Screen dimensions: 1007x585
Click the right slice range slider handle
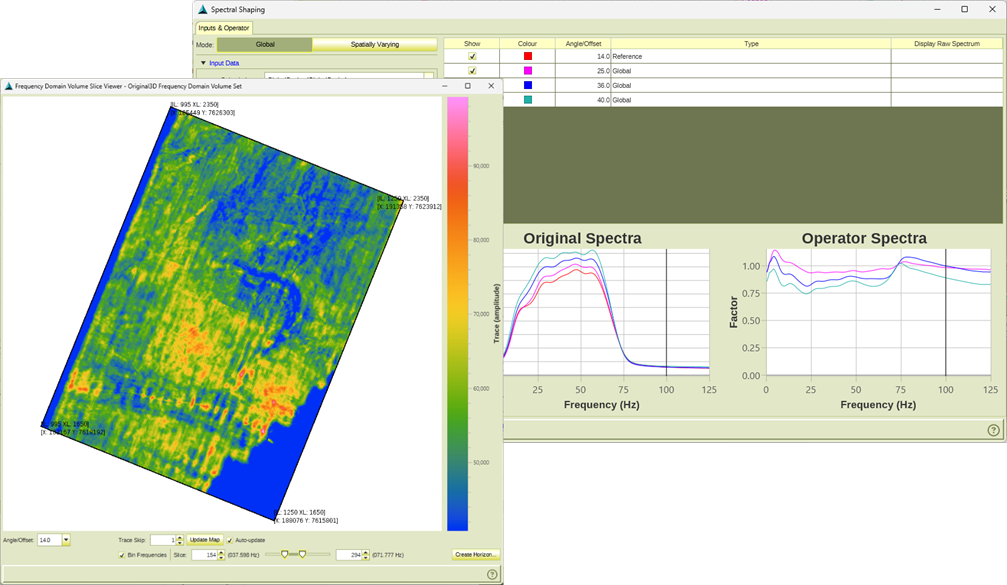click(x=302, y=554)
